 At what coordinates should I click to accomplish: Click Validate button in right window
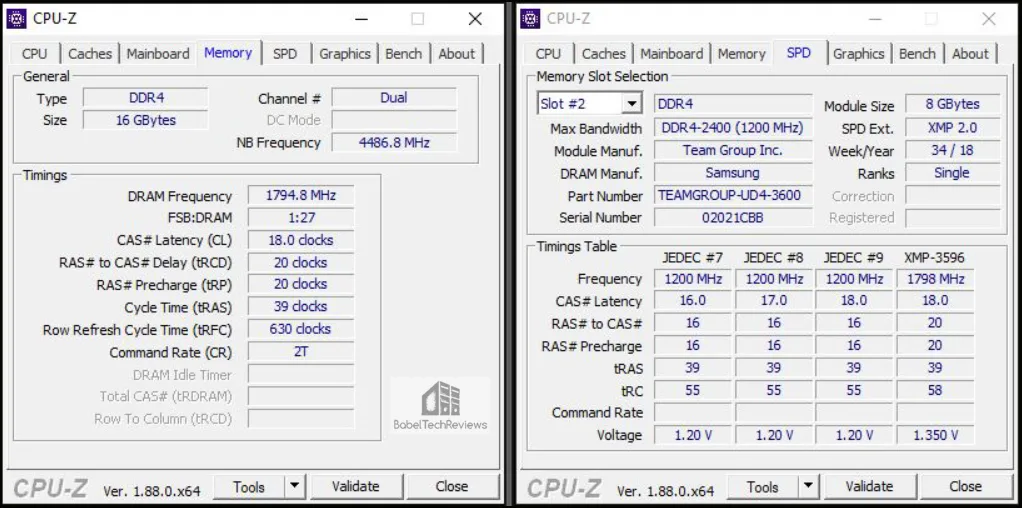[869, 486]
